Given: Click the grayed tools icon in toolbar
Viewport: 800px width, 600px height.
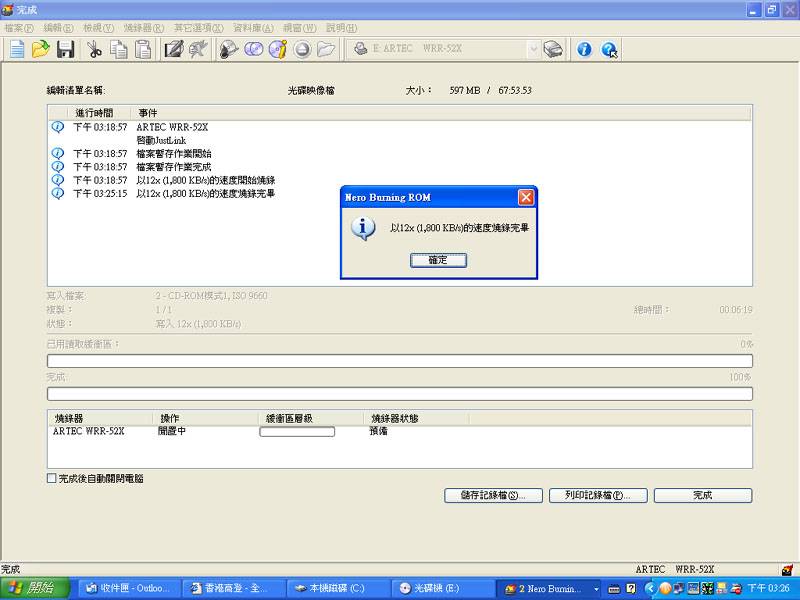Looking at the screenshot, I should [x=198, y=49].
